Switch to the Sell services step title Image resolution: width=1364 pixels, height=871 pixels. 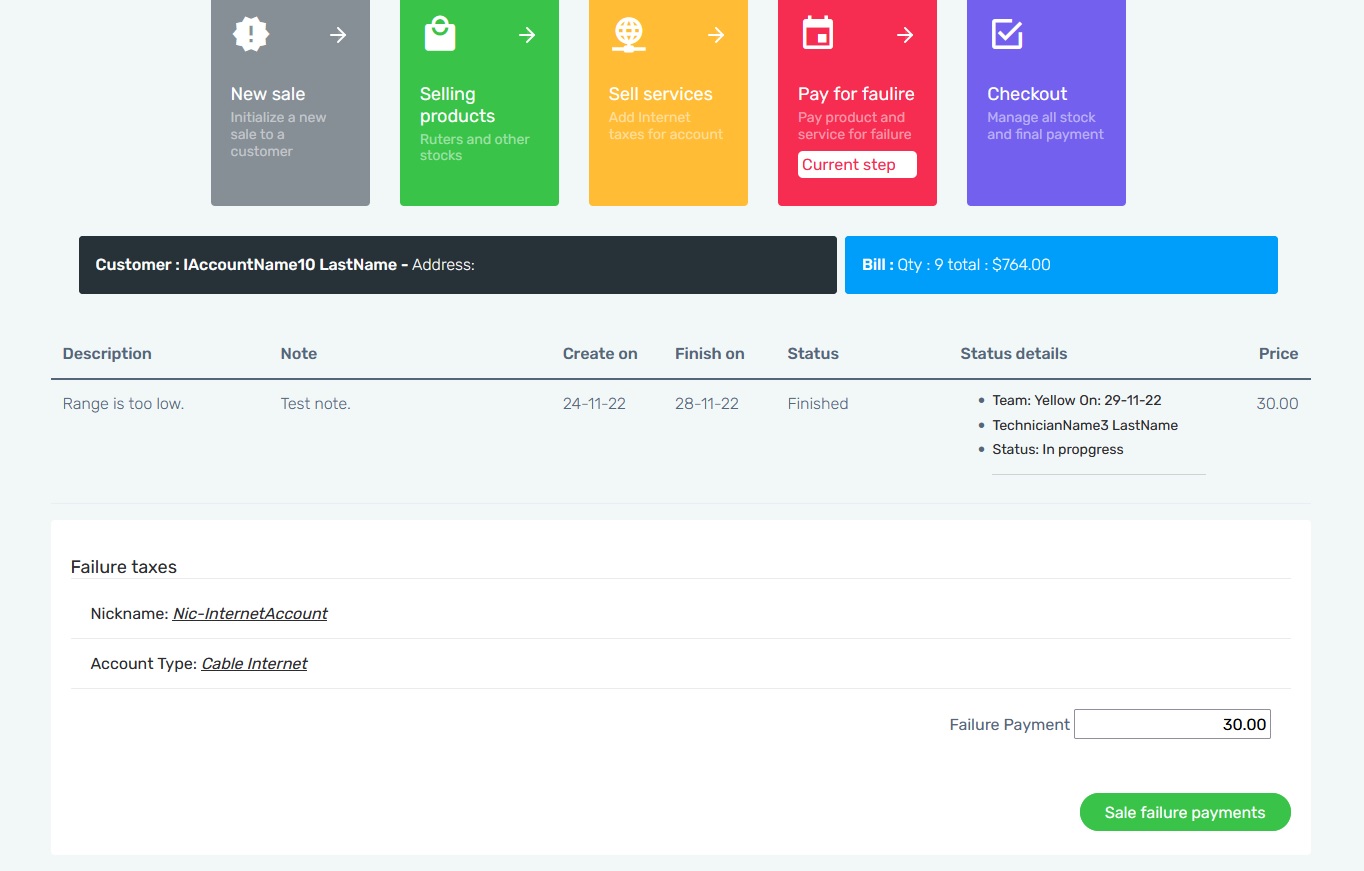661,94
